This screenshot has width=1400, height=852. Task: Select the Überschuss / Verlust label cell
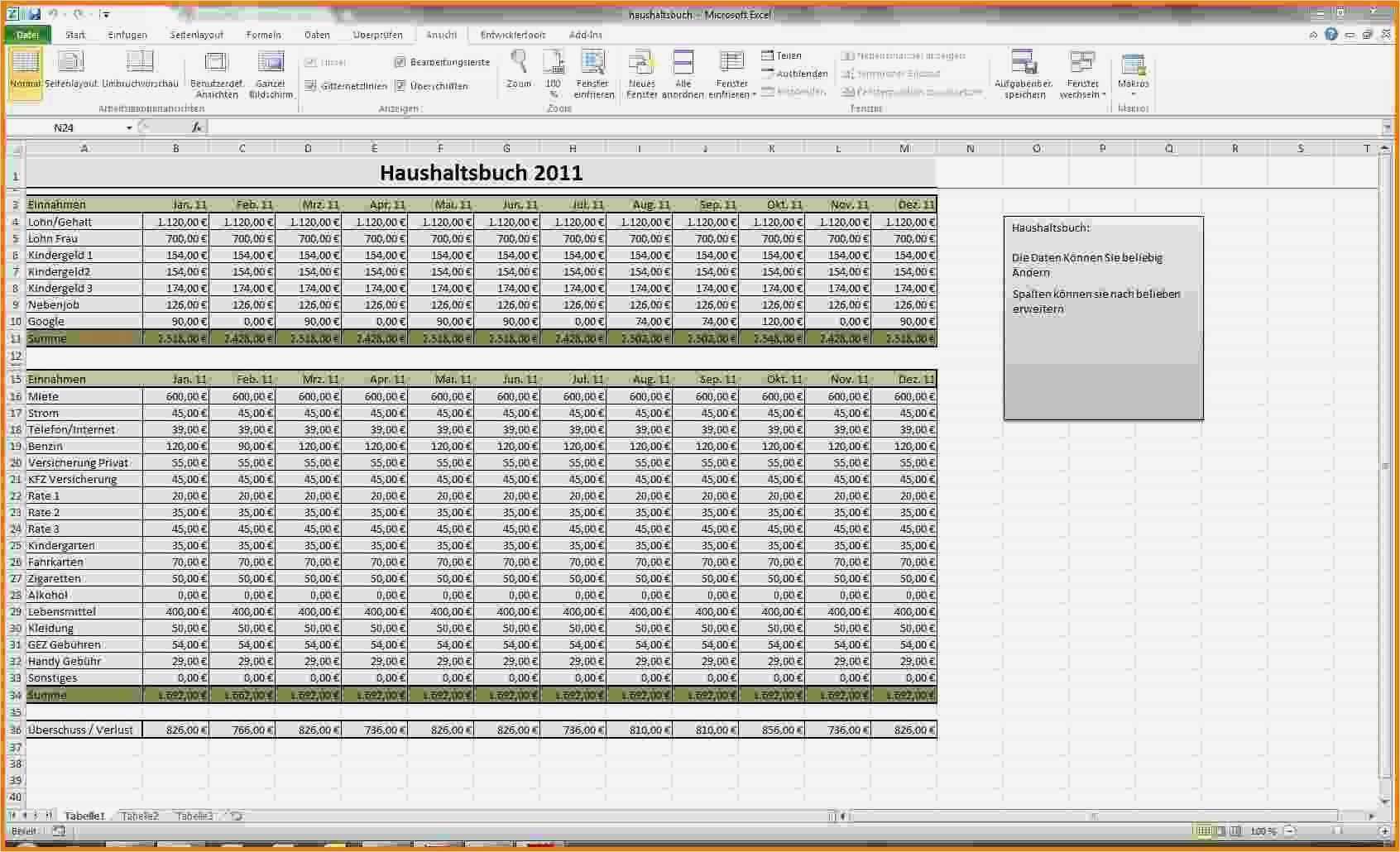[x=84, y=730]
